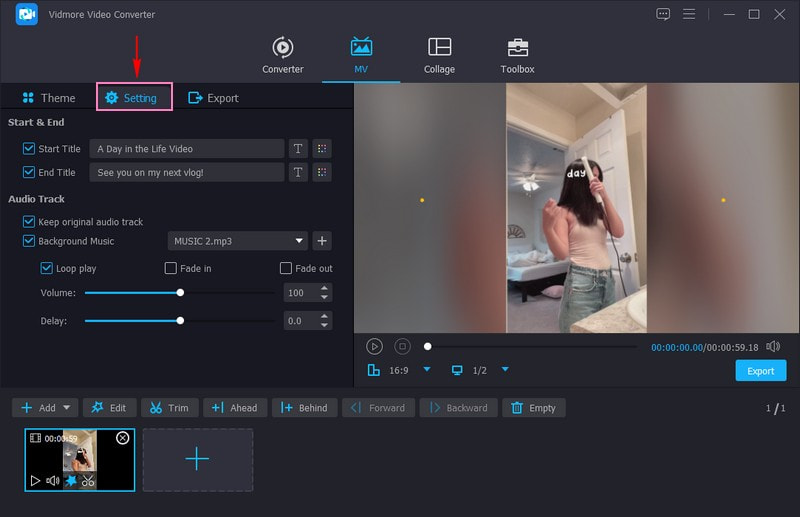The width and height of the screenshot is (800, 517).
Task: Uncheck Keep original audio track
Action: pos(29,222)
